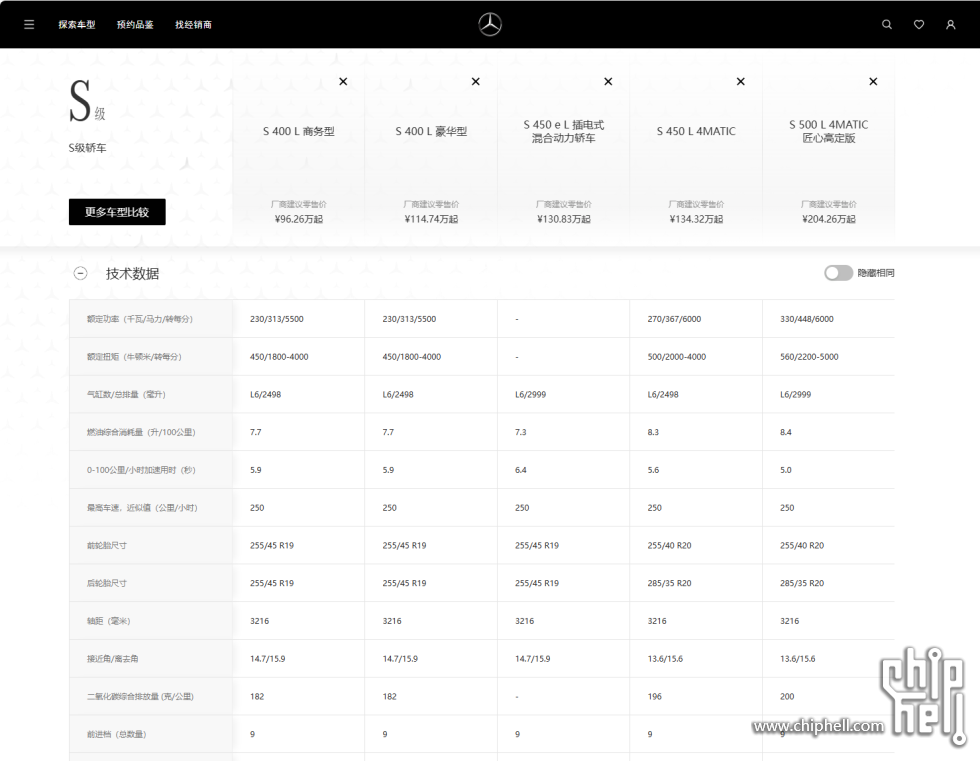Select torque value 500/2000-4000
The width and height of the screenshot is (980, 761).
(x=677, y=357)
